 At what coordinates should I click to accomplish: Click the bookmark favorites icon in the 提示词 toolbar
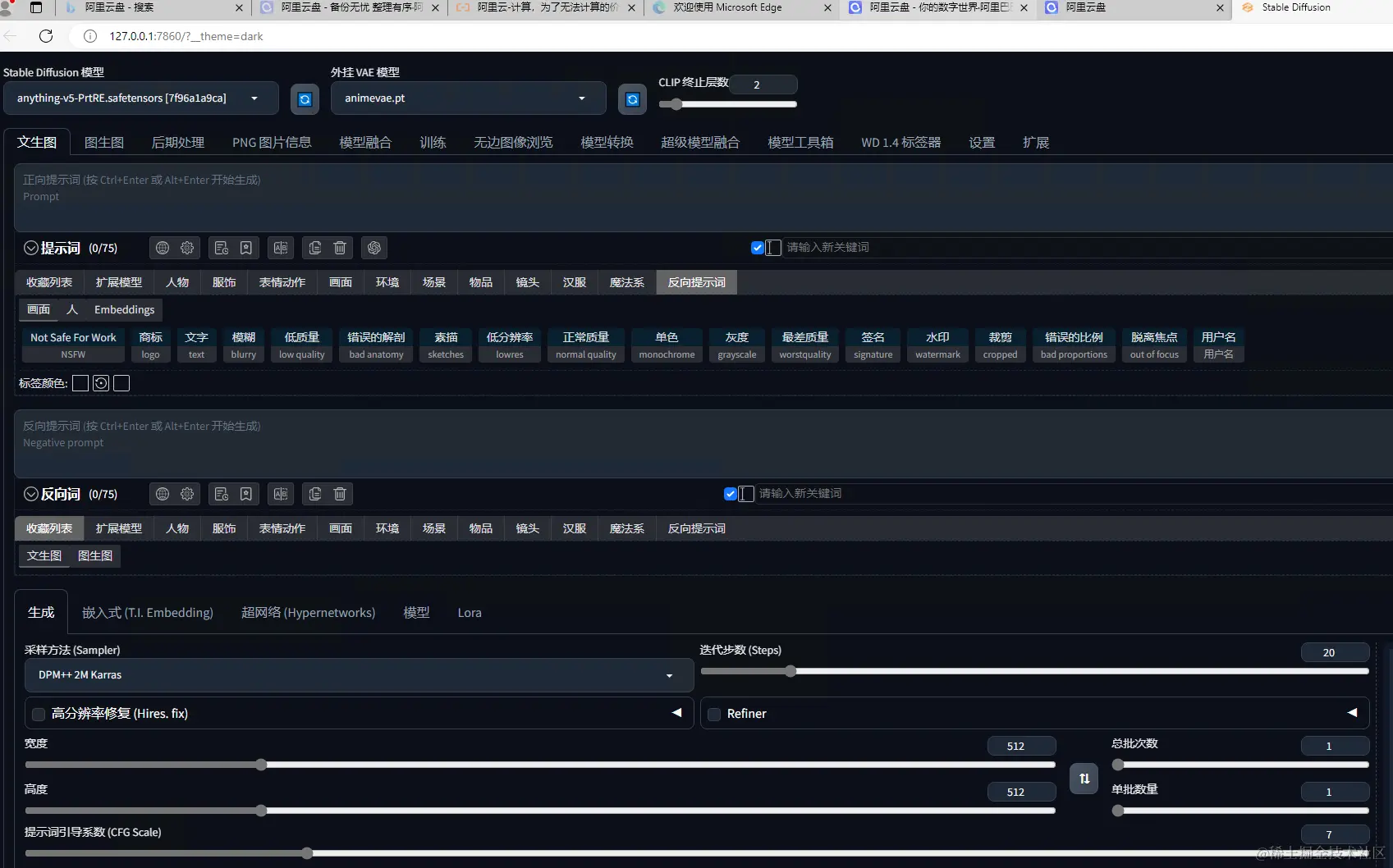pos(246,248)
